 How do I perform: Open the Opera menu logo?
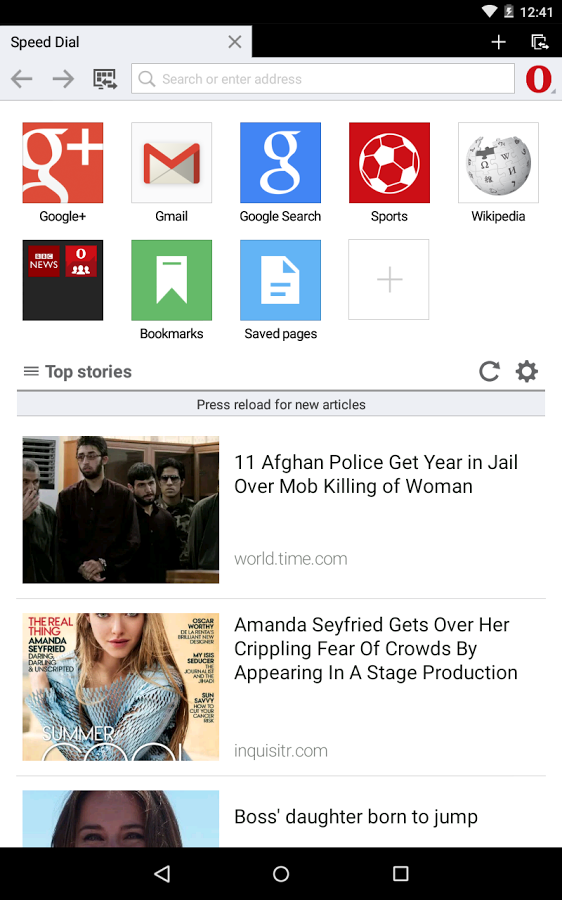point(539,79)
